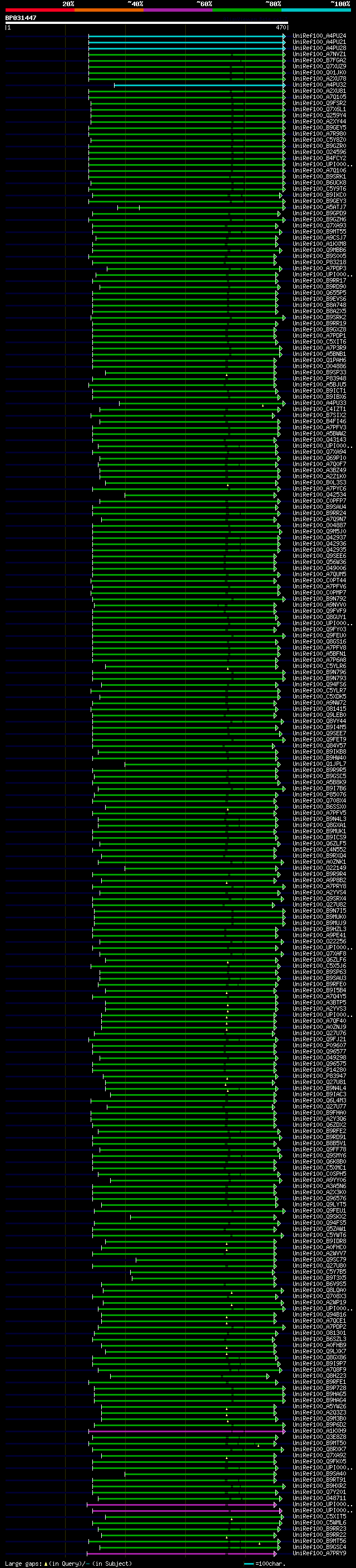The height and width of the screenshot is (1568, 356).
Task: Click the cyan ~100% identity legend segment
Action: (x=316, y=10)
